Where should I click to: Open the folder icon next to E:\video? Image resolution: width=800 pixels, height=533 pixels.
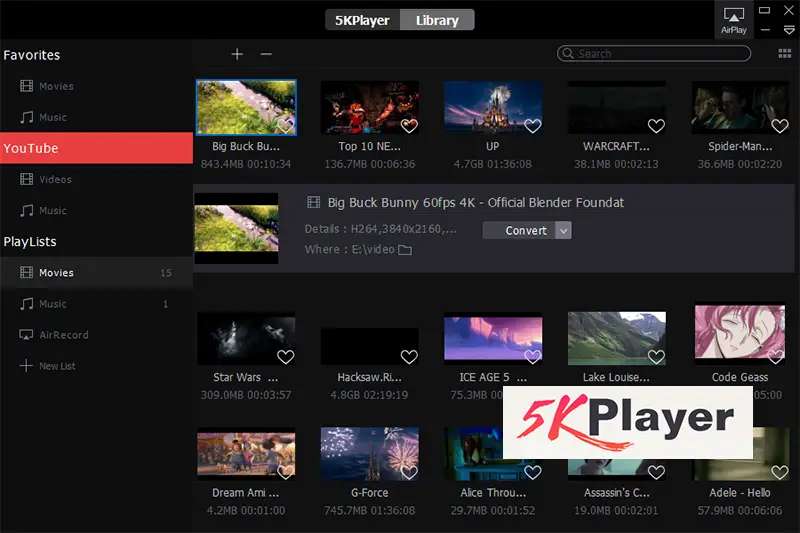click(x=405, y=250)
